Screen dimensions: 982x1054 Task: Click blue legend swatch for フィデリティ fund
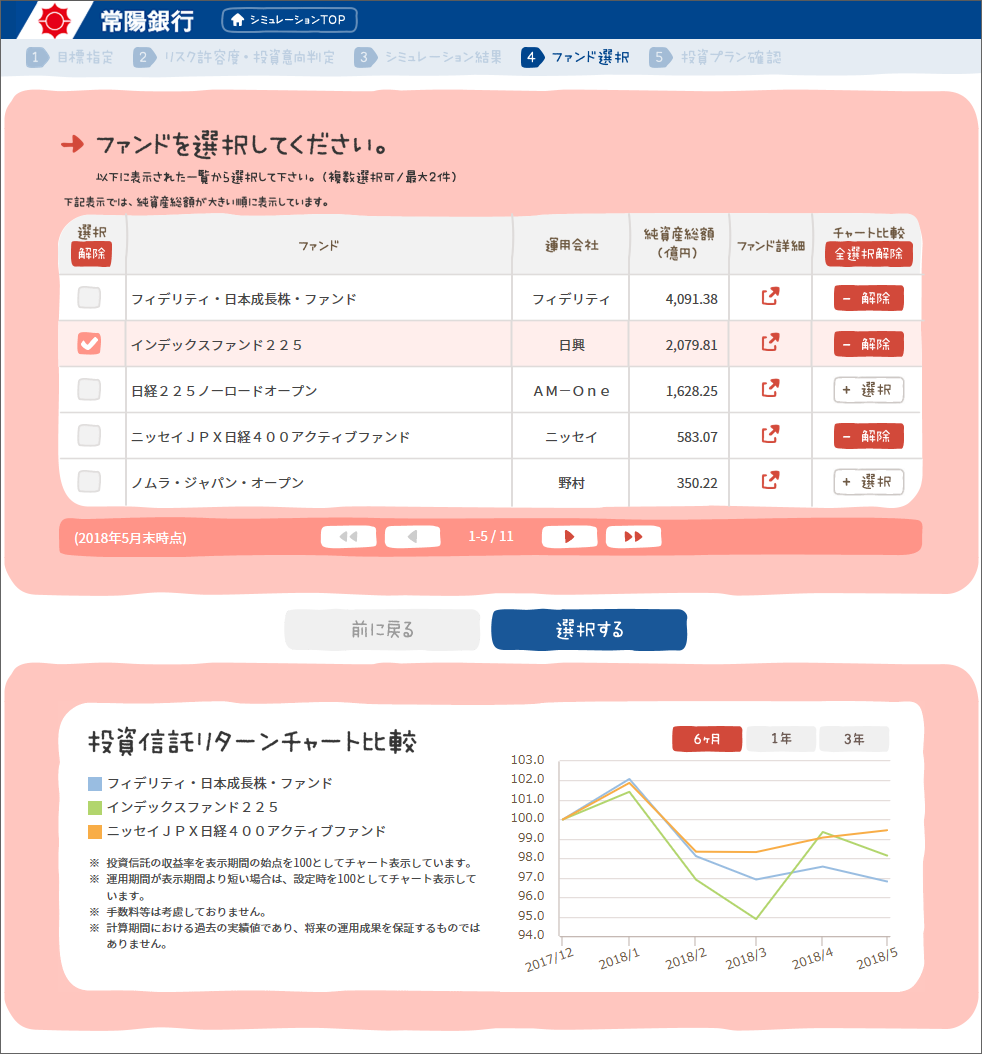(95, 784)
